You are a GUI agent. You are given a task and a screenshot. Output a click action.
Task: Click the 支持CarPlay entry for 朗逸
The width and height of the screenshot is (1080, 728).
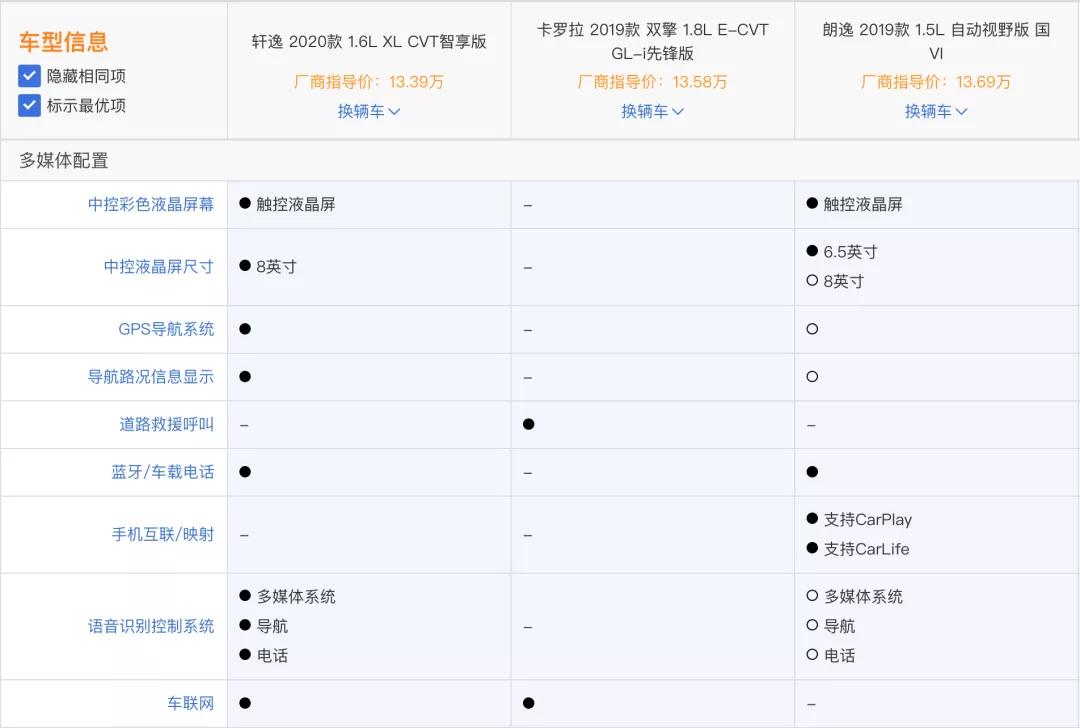(x=867, y=520)
